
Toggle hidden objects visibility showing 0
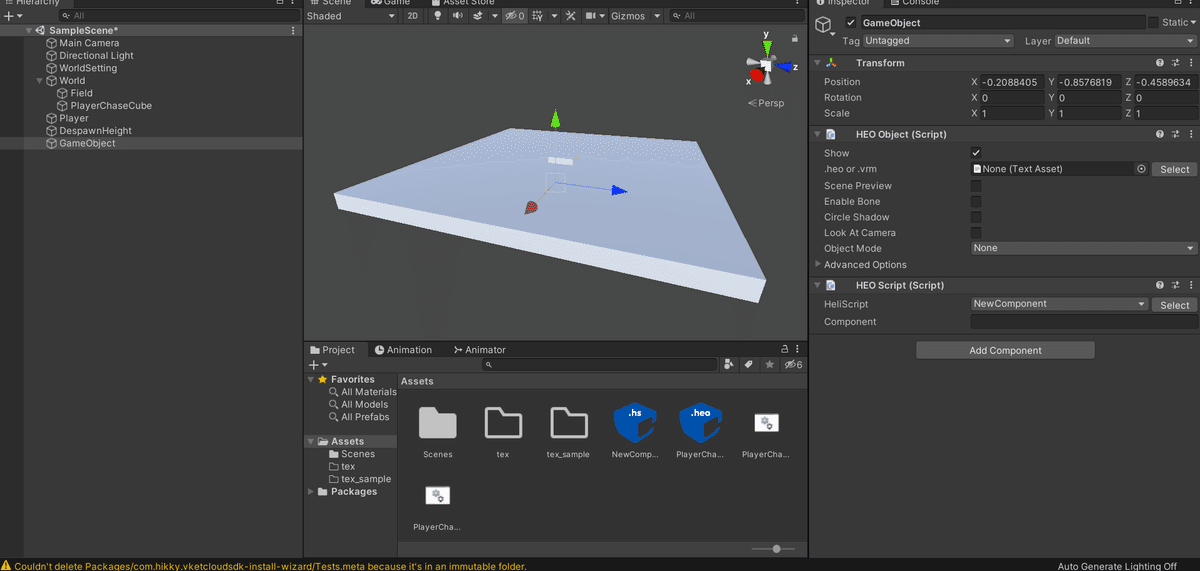[x=514, y=16]
